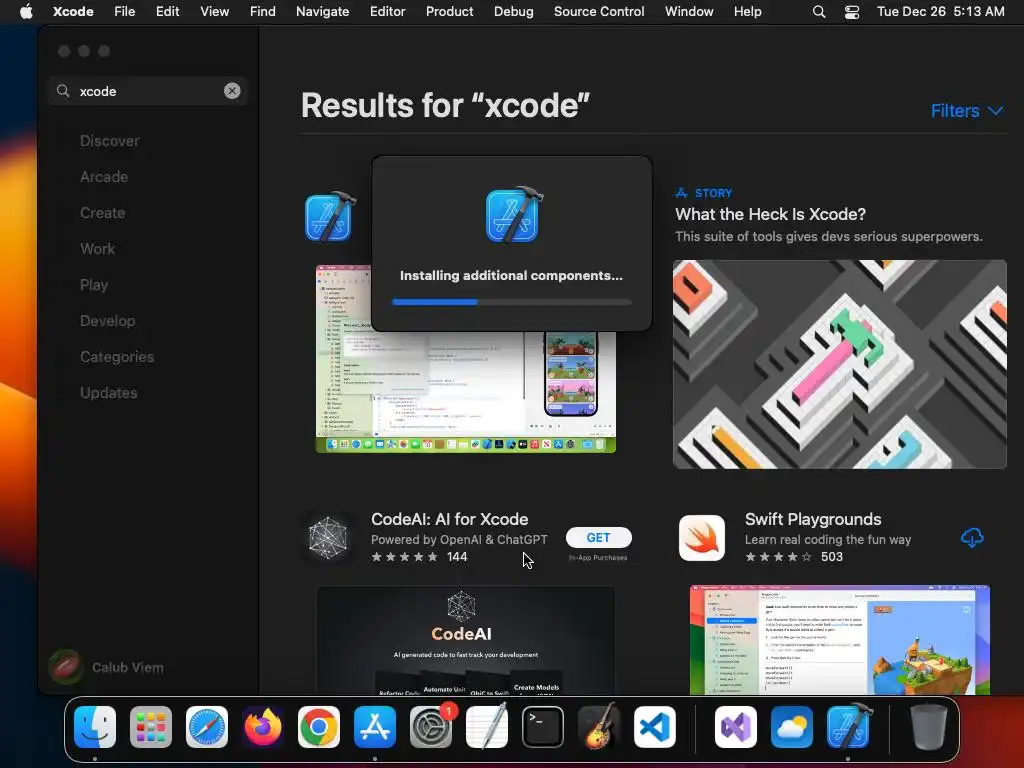Open System Settings with update badge
Image resolution: width=1024 pixels, height=768 pixels.
[x=431, y=727]
